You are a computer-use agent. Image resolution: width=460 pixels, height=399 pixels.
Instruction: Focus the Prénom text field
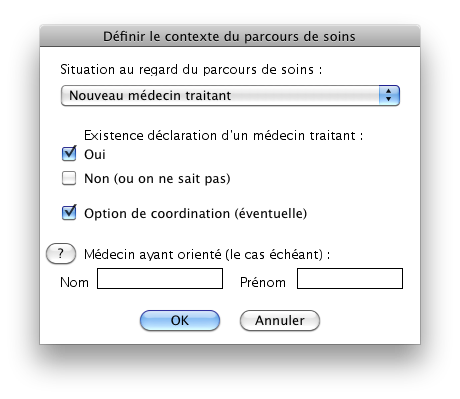pos(350,279)
